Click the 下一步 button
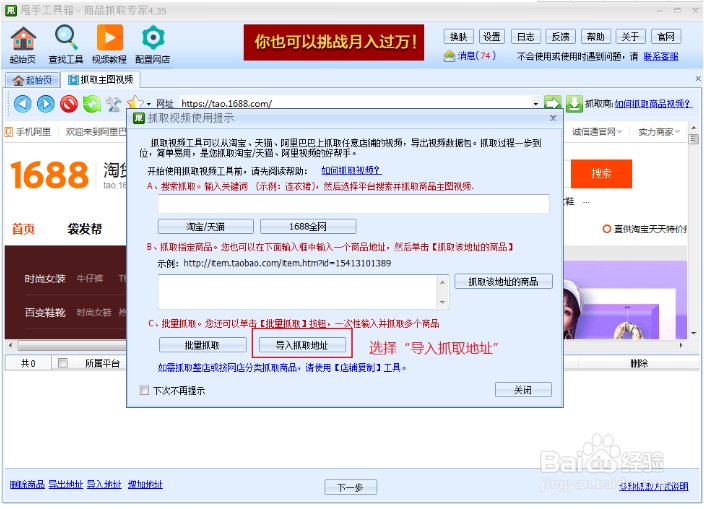Screen dimensions: 704x509 coord(351,487)
